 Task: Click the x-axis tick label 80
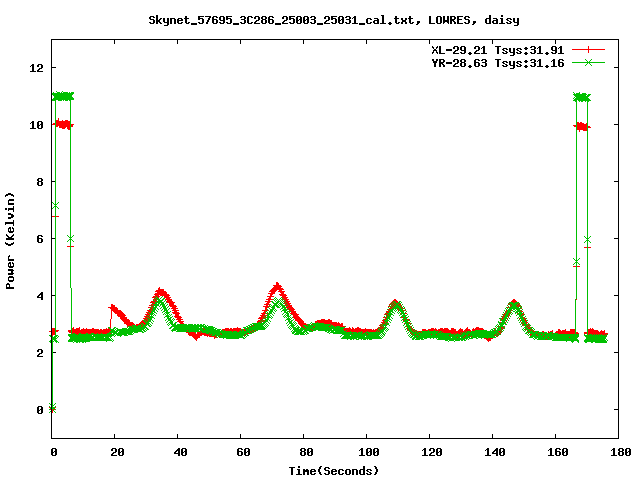pyautogui.click(x=306, y=452)
